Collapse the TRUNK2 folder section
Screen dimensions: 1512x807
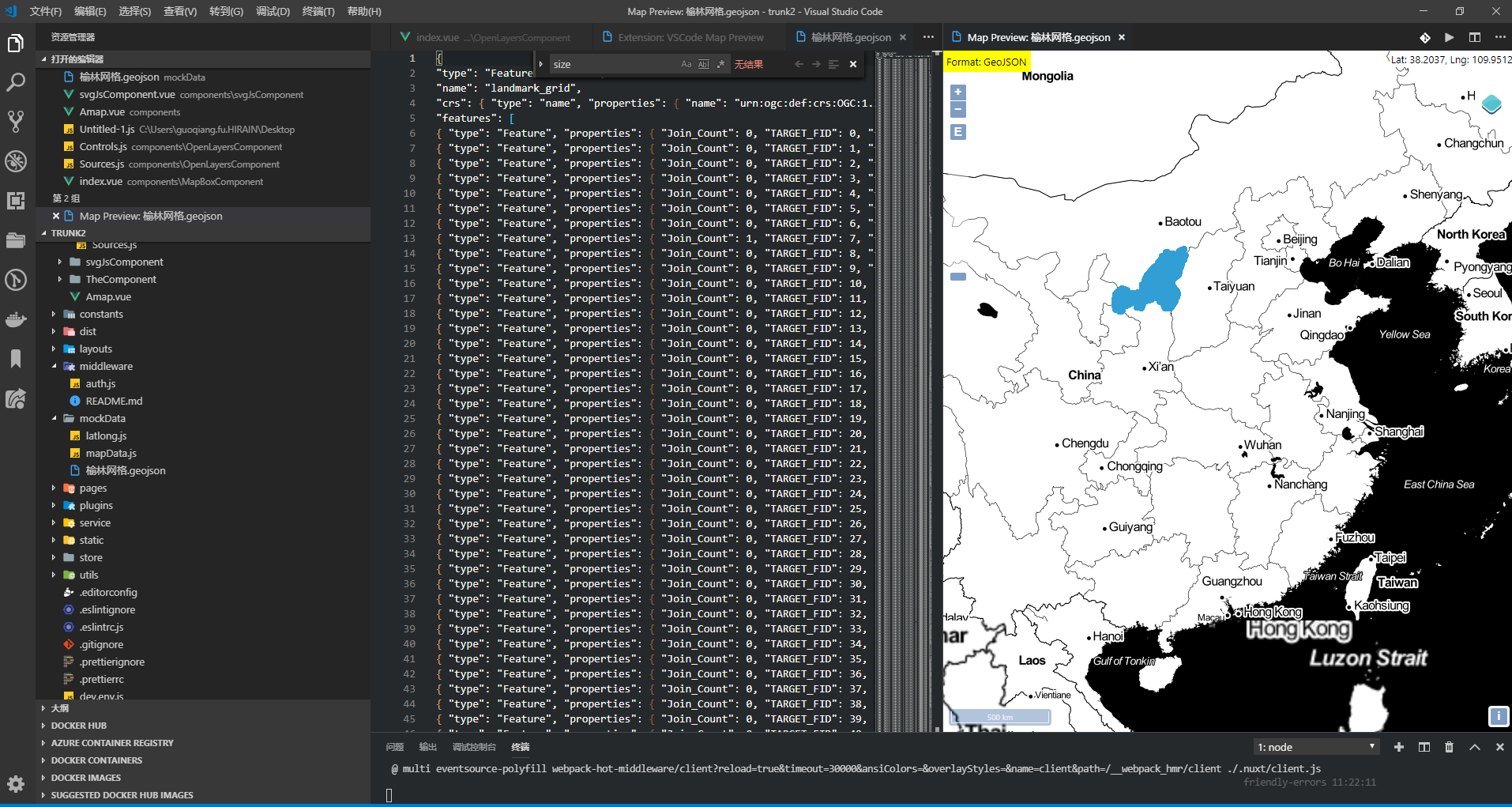(x=203, y=233)
